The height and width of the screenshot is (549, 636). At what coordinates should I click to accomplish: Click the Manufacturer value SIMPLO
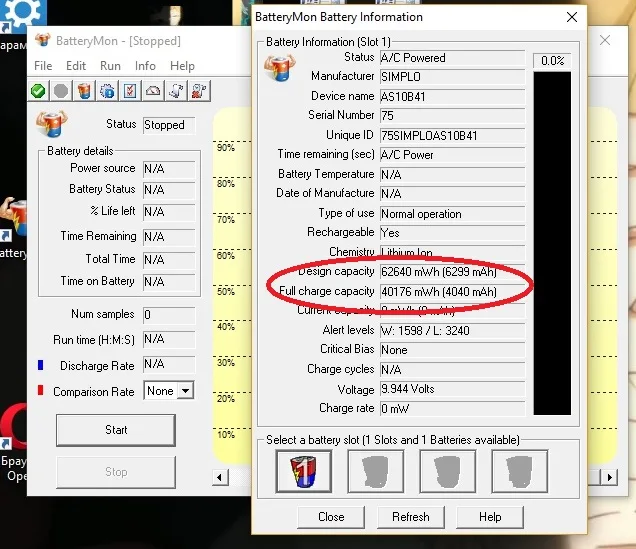(452, 77)
